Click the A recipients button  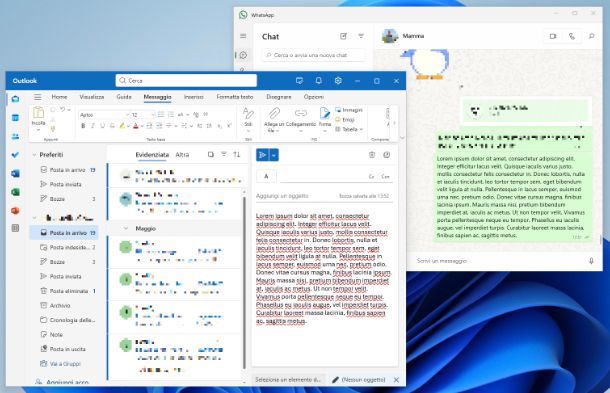[266, 177]
